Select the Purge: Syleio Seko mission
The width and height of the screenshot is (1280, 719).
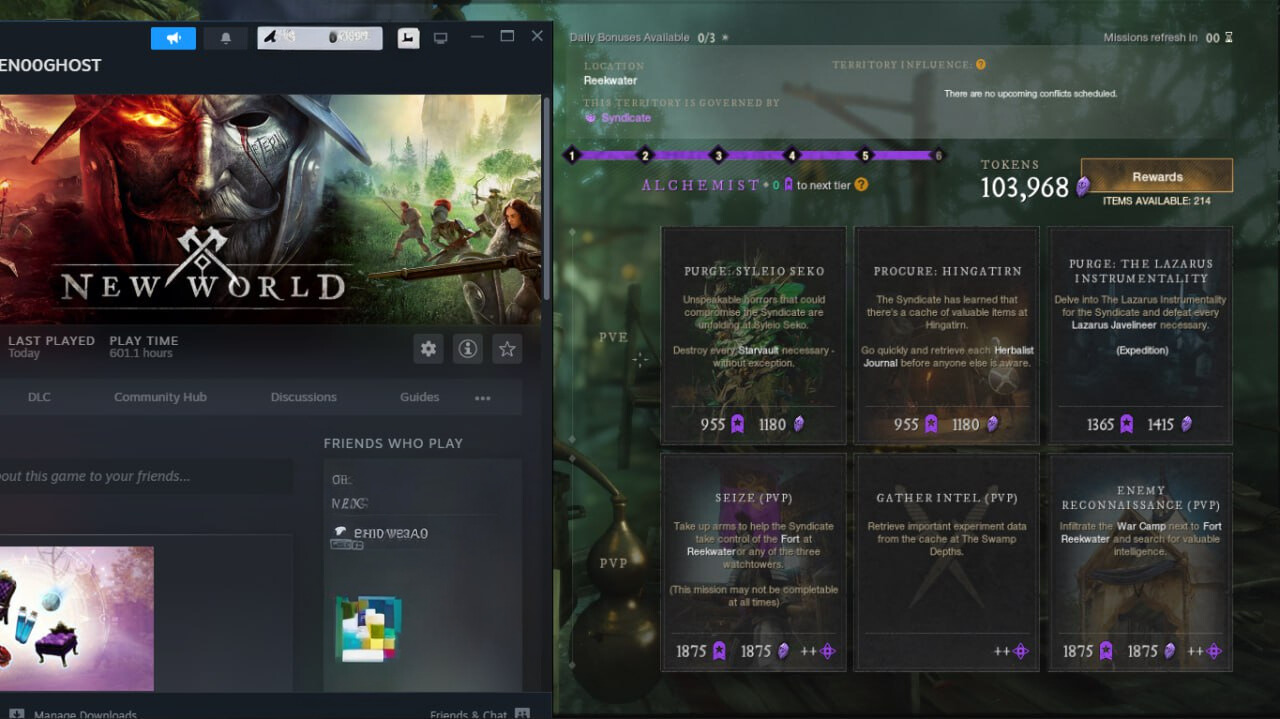754,335
